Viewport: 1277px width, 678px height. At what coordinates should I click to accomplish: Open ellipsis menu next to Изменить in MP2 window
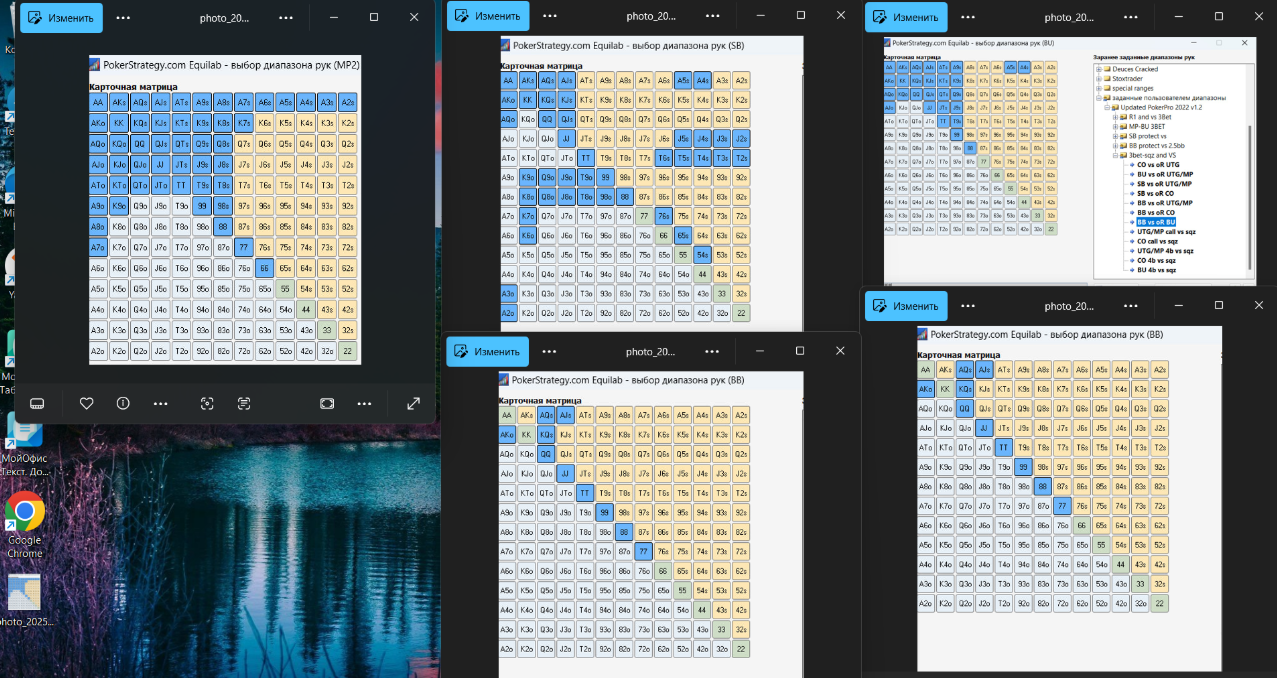click(123, 17)
